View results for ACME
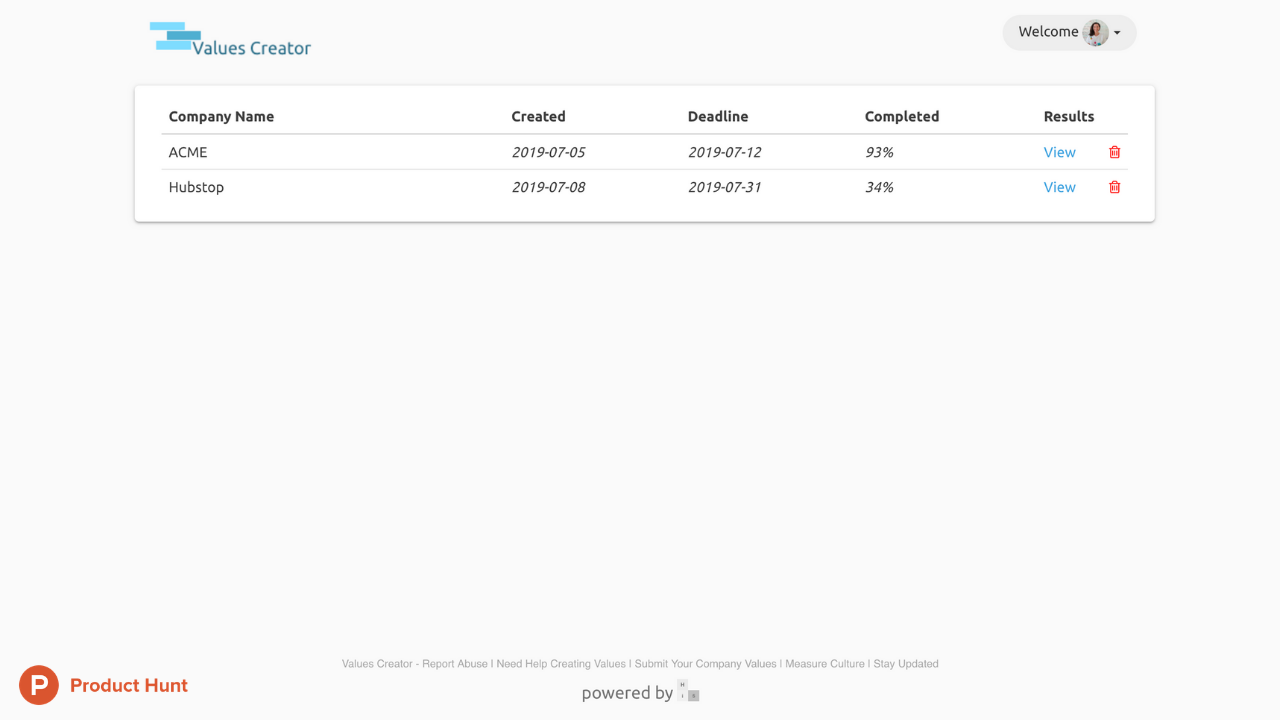The image size is (1280, 720). [1059, 152]
